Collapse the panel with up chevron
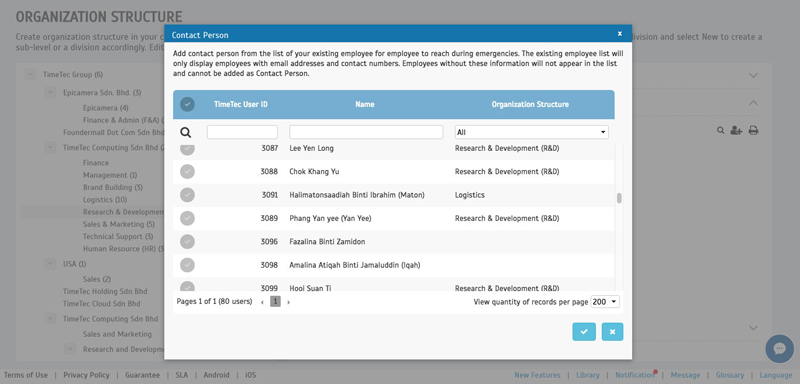Screen dimensions: 800x384 (753, 103)
